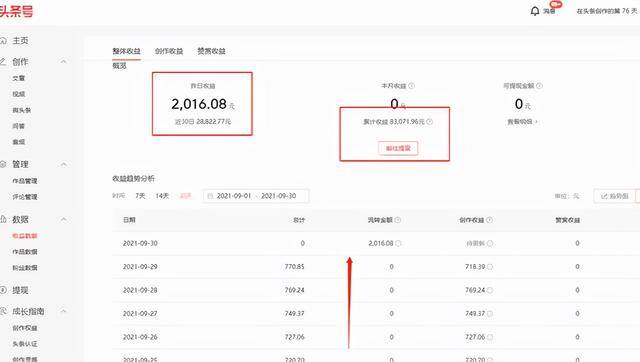Click the pencil icon beside 创作
This screenshot has width=640, height=362.
click(3, 62)
